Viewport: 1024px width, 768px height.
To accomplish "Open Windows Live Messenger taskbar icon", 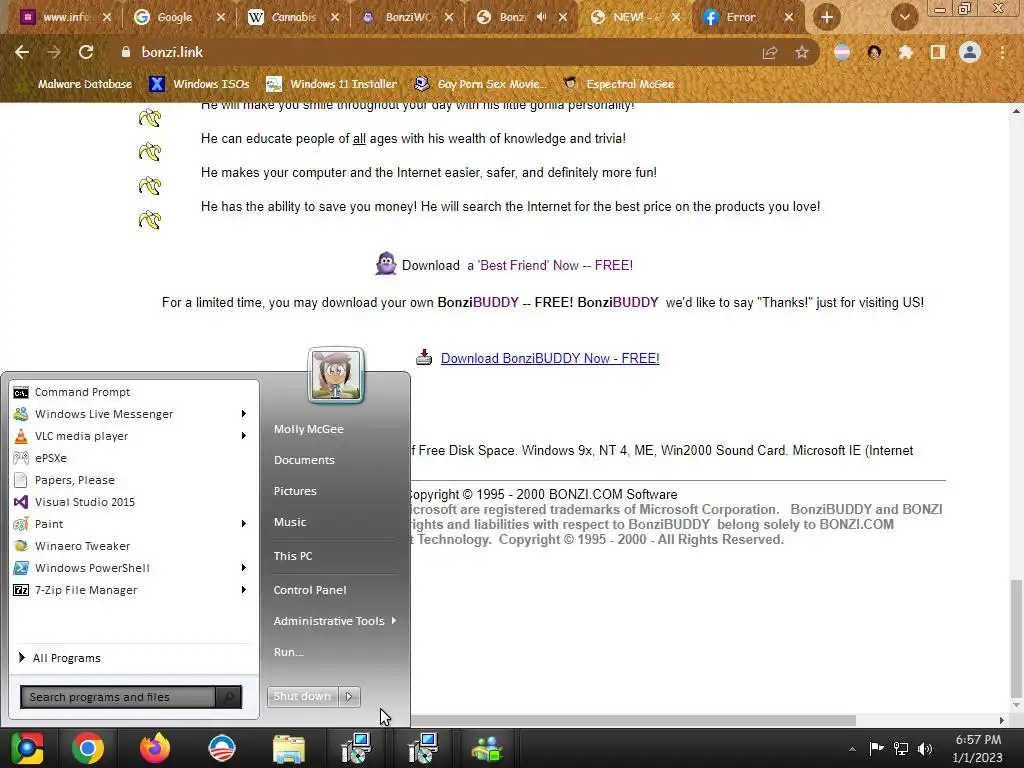I will point(487,749).
